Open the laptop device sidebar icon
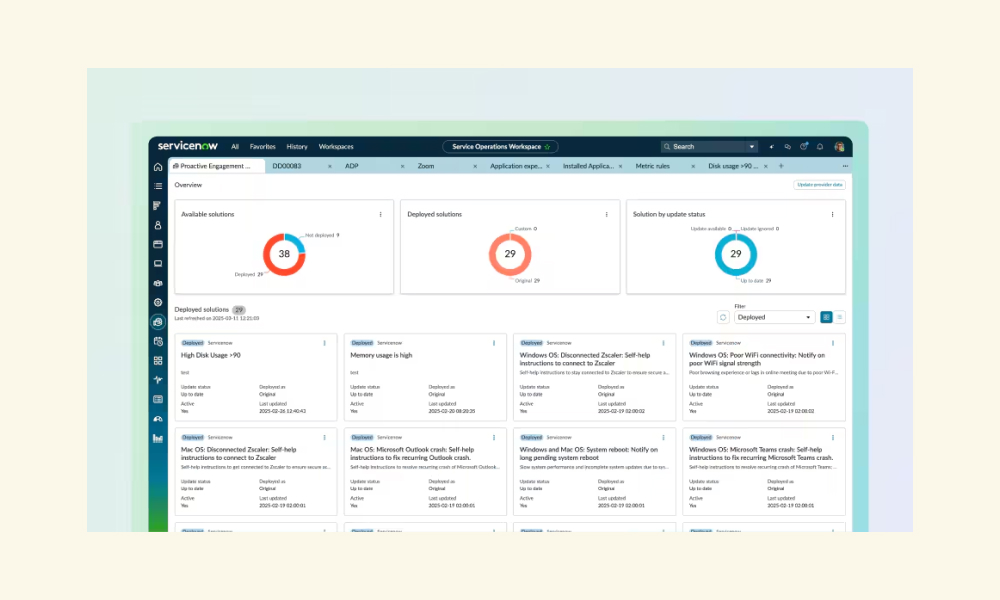This screenshot has width=1000, height=600. tap(158, 263)
